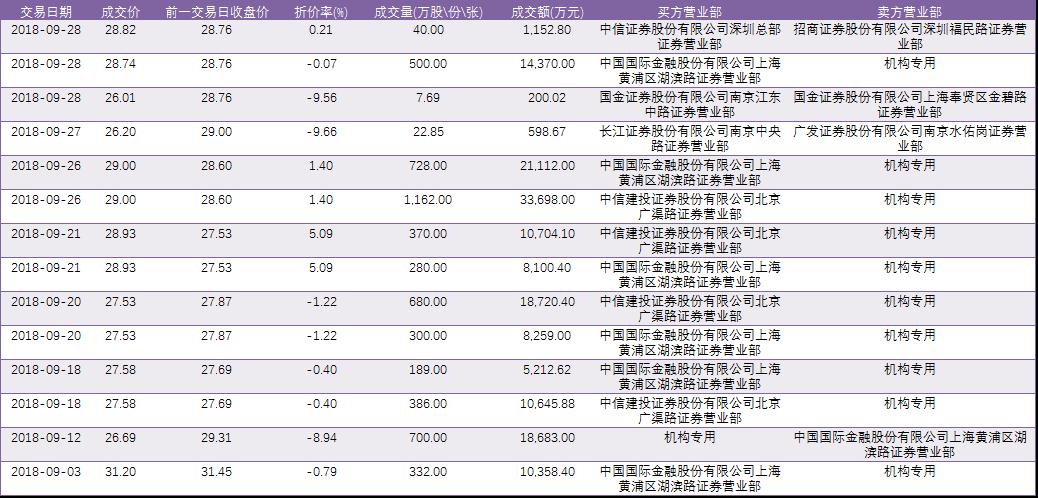
Task: Select the 28.82 deal price cell
Action: tap(120, 30)
